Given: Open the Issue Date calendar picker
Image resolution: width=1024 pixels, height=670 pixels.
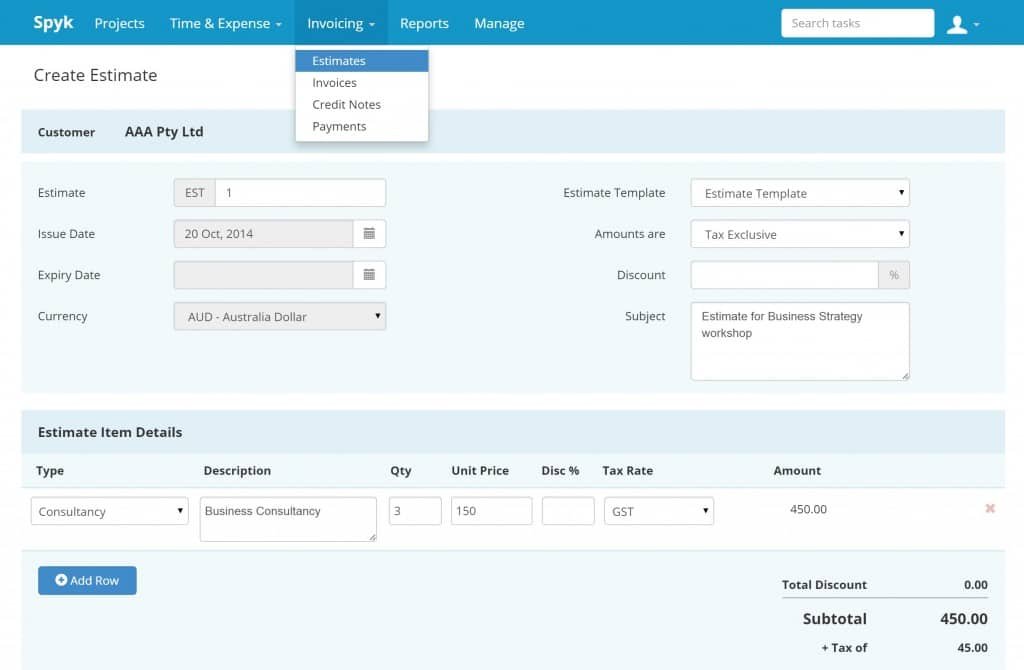Looking at the screenshot, I should pos(369,234).
